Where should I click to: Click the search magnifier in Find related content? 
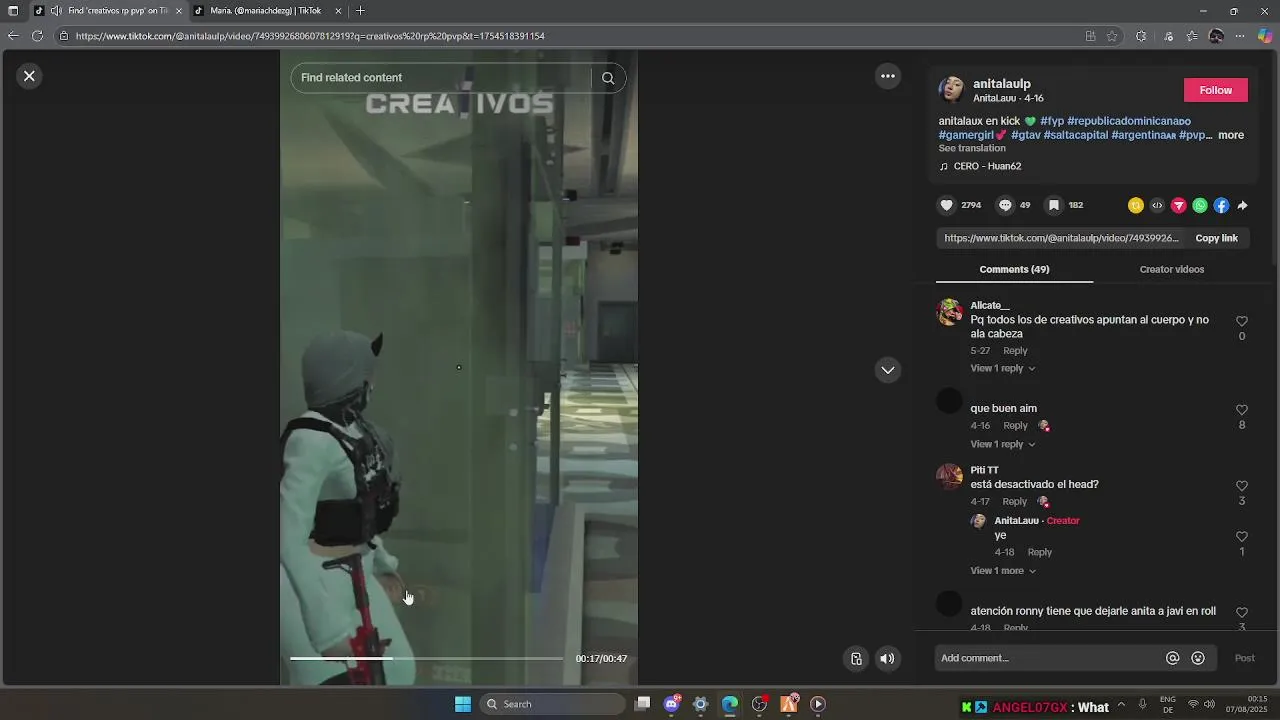[608, 78]
